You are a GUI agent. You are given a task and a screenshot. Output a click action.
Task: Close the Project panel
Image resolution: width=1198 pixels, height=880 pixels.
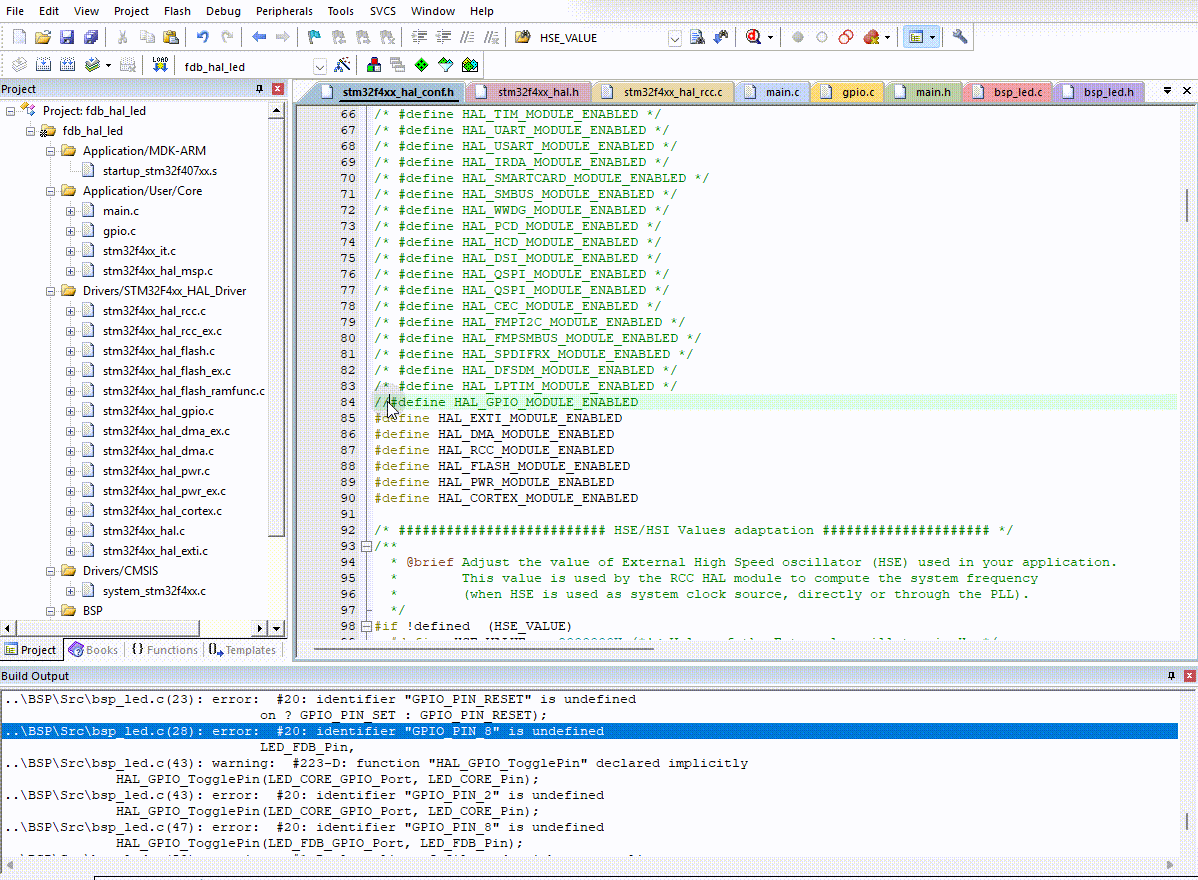click(x=278, y=89)
